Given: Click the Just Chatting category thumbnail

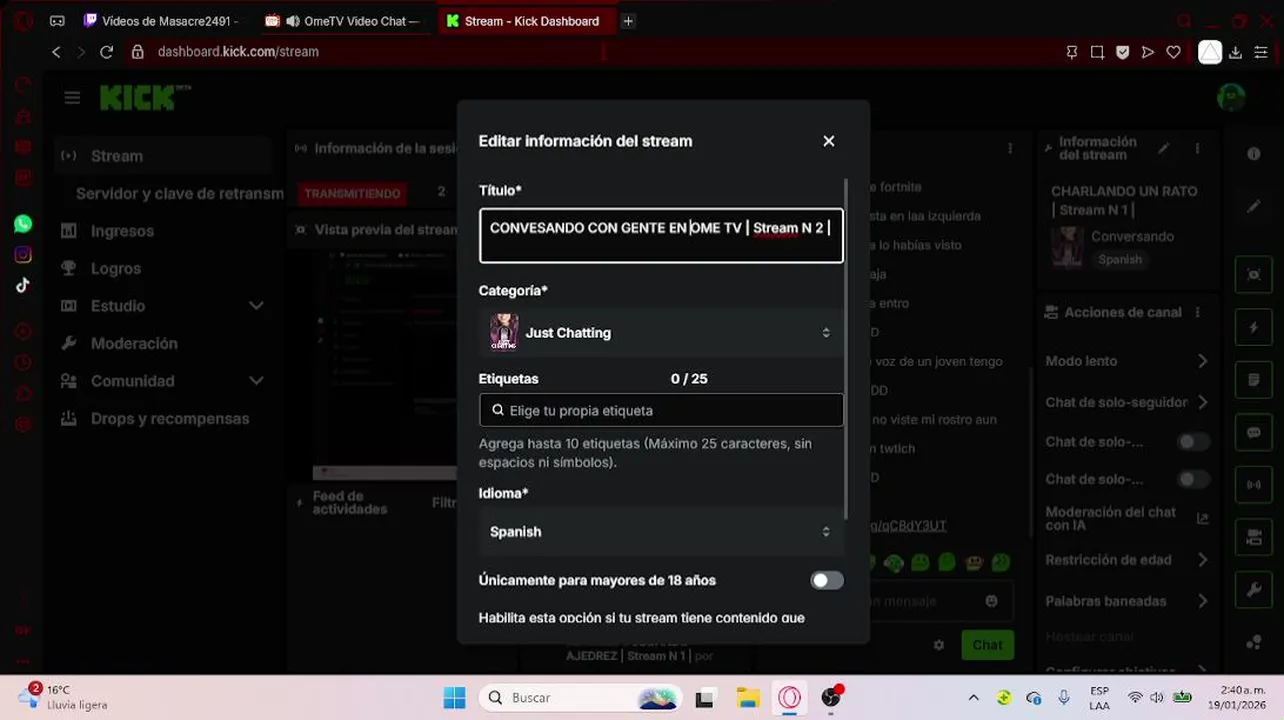Looking at the screenshot, I should tap(504, 332).
